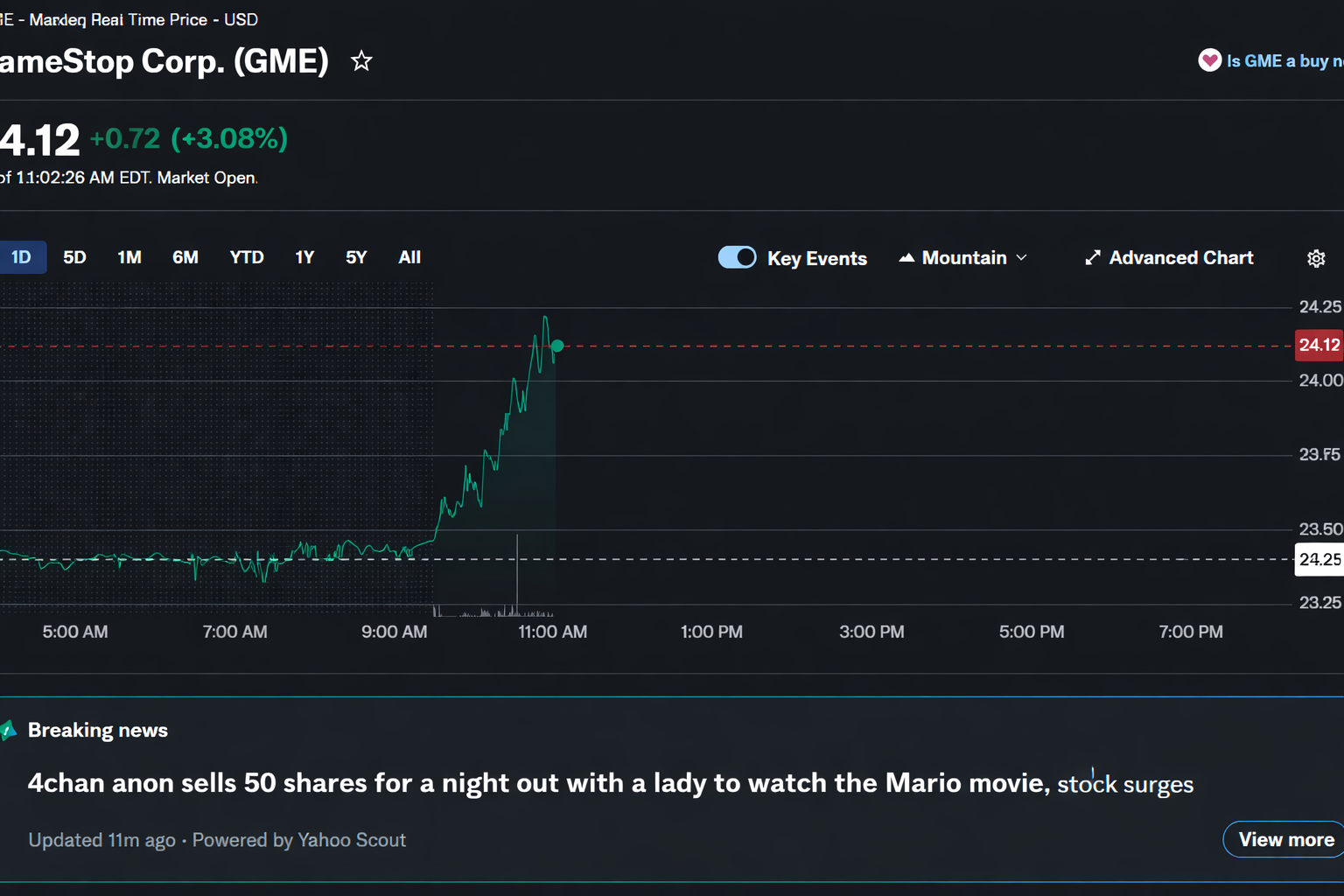Switch chart to the 6M range
The width and height of the screenshot is (1344, 896).
(185, 257)
